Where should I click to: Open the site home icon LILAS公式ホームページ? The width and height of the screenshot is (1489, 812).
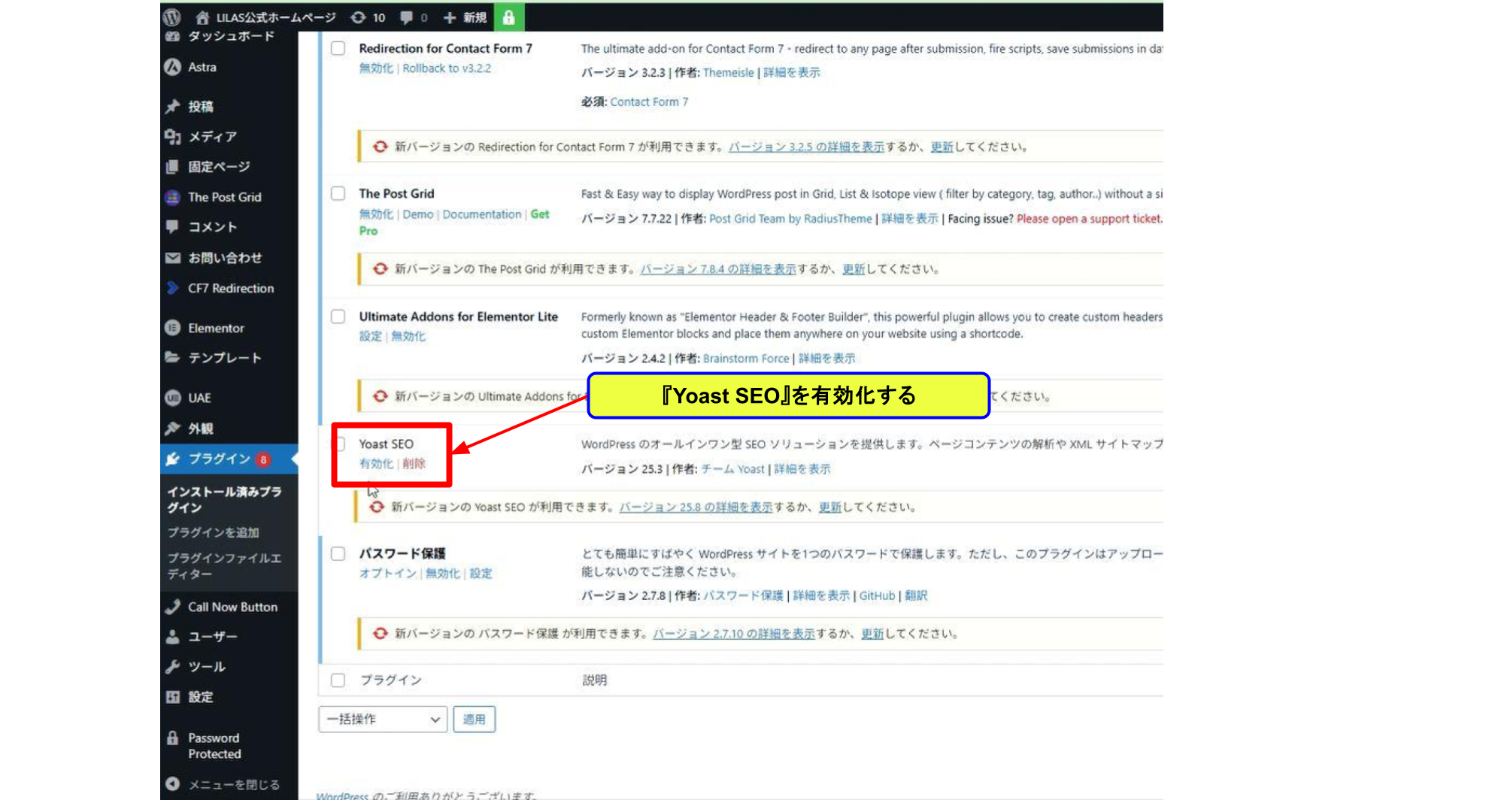click(x=202, y=17)
